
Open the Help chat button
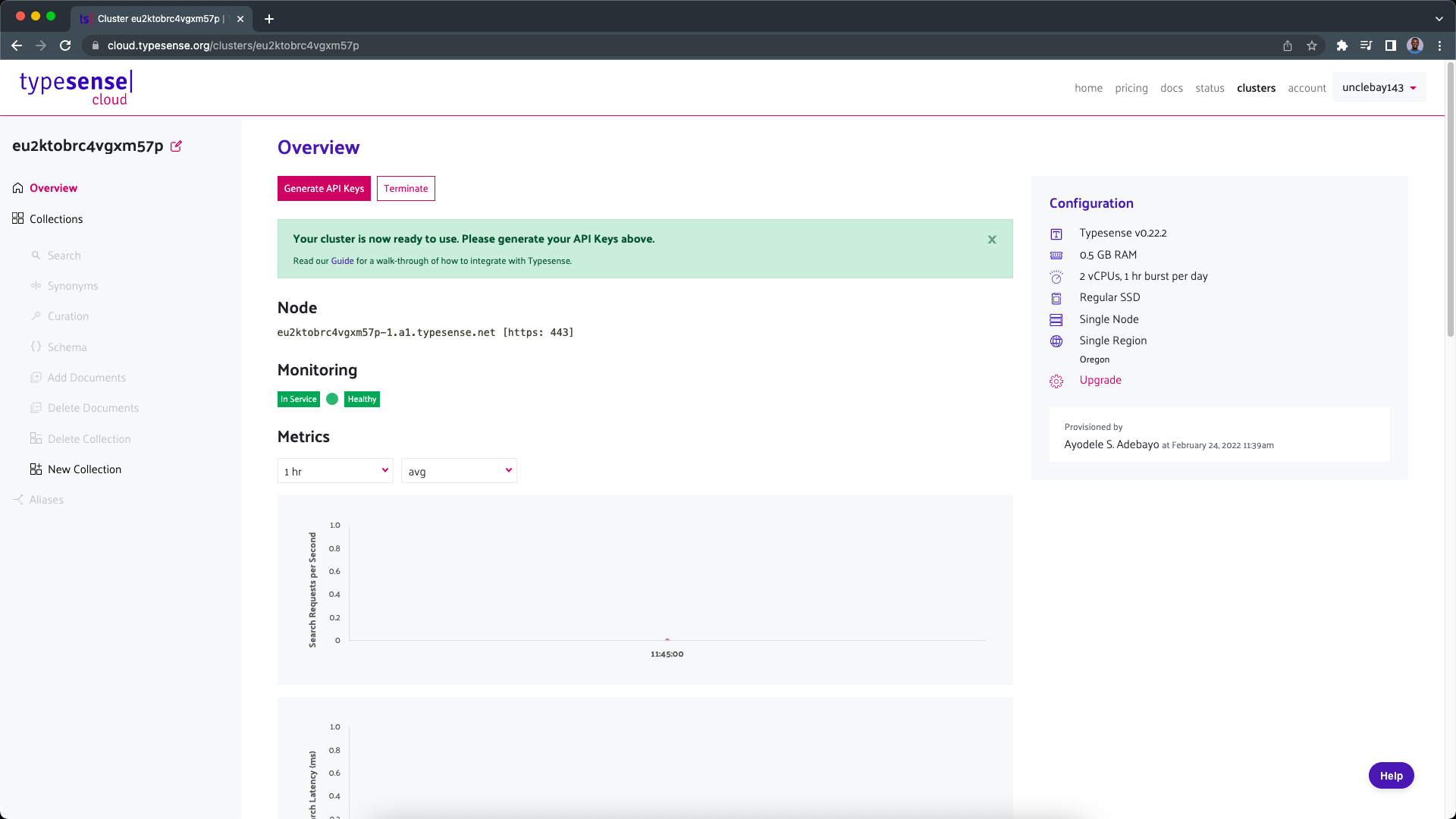point(1391,776)
